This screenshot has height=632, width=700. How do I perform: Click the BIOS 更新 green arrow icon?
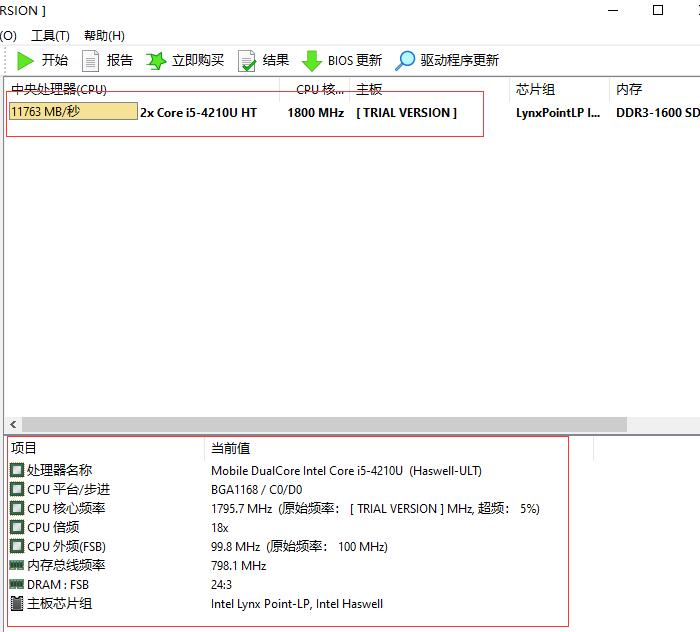pos(312,61)
